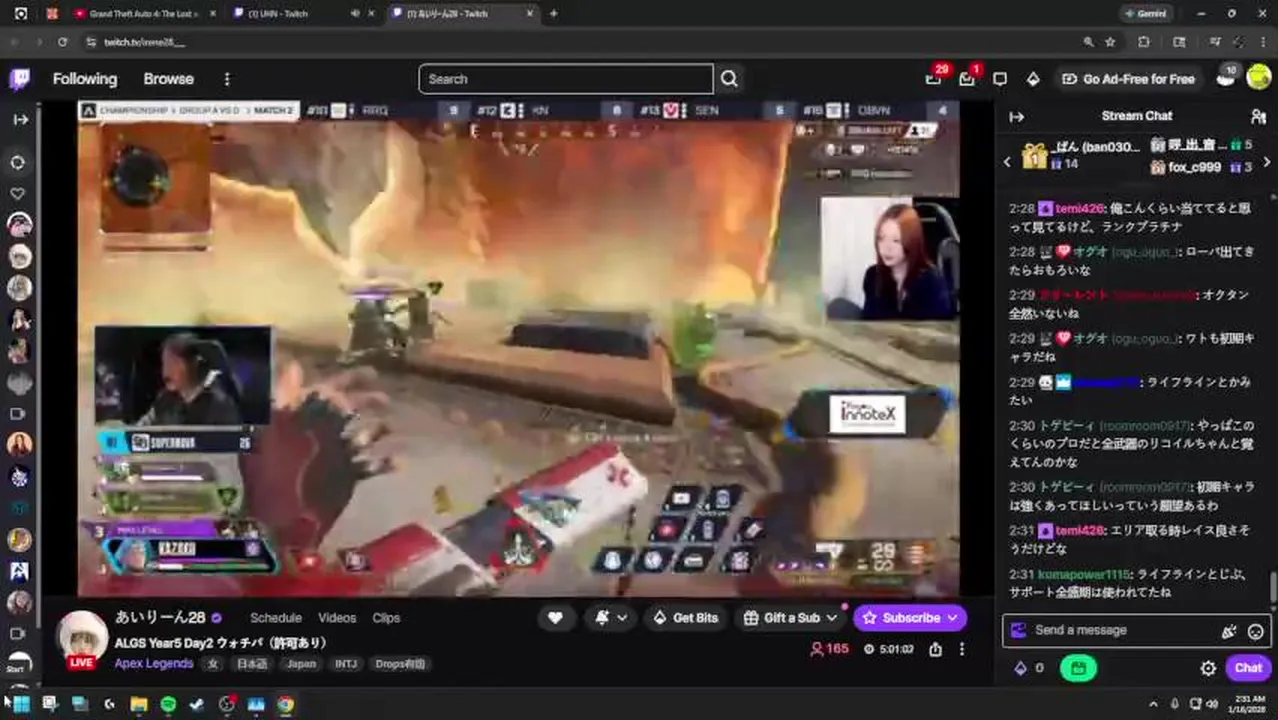Open Prime loot crown with 29 badge
Screen dimensions: 1278x720
(x=934, y=79)
